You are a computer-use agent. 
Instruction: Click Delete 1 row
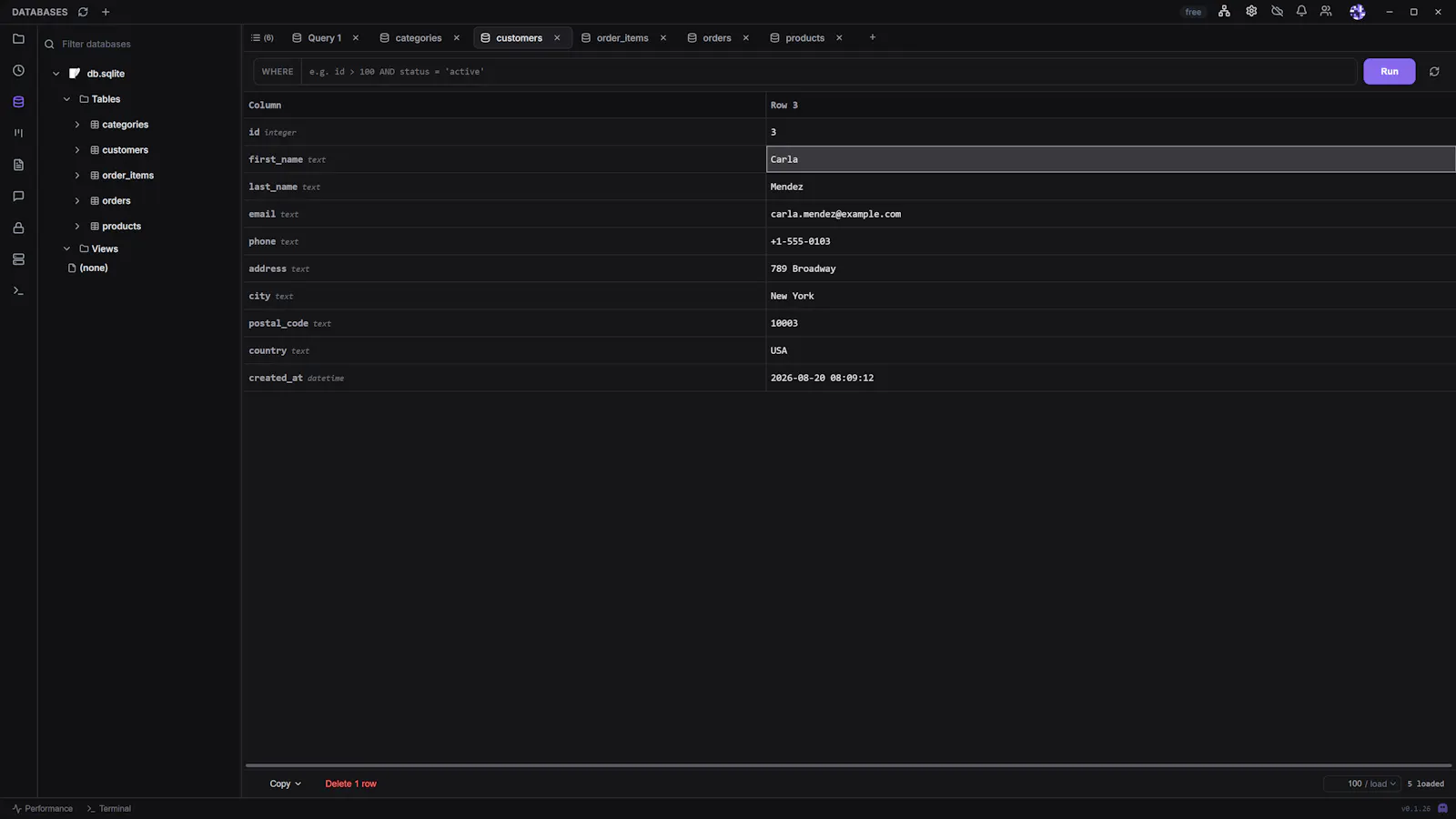coord(350,784)
